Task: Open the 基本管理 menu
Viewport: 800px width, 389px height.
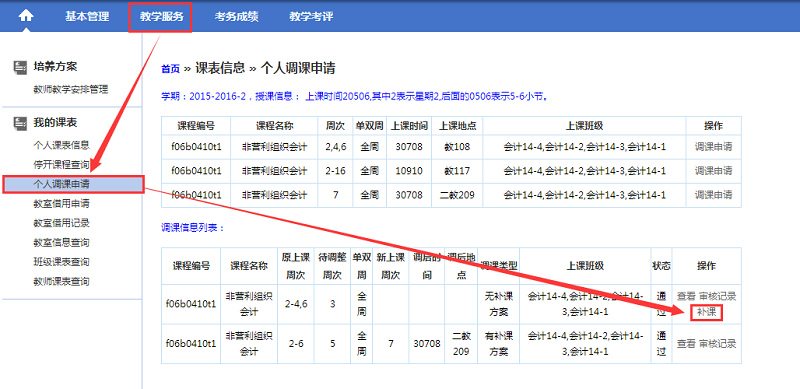Action: (x=87, y=16)
